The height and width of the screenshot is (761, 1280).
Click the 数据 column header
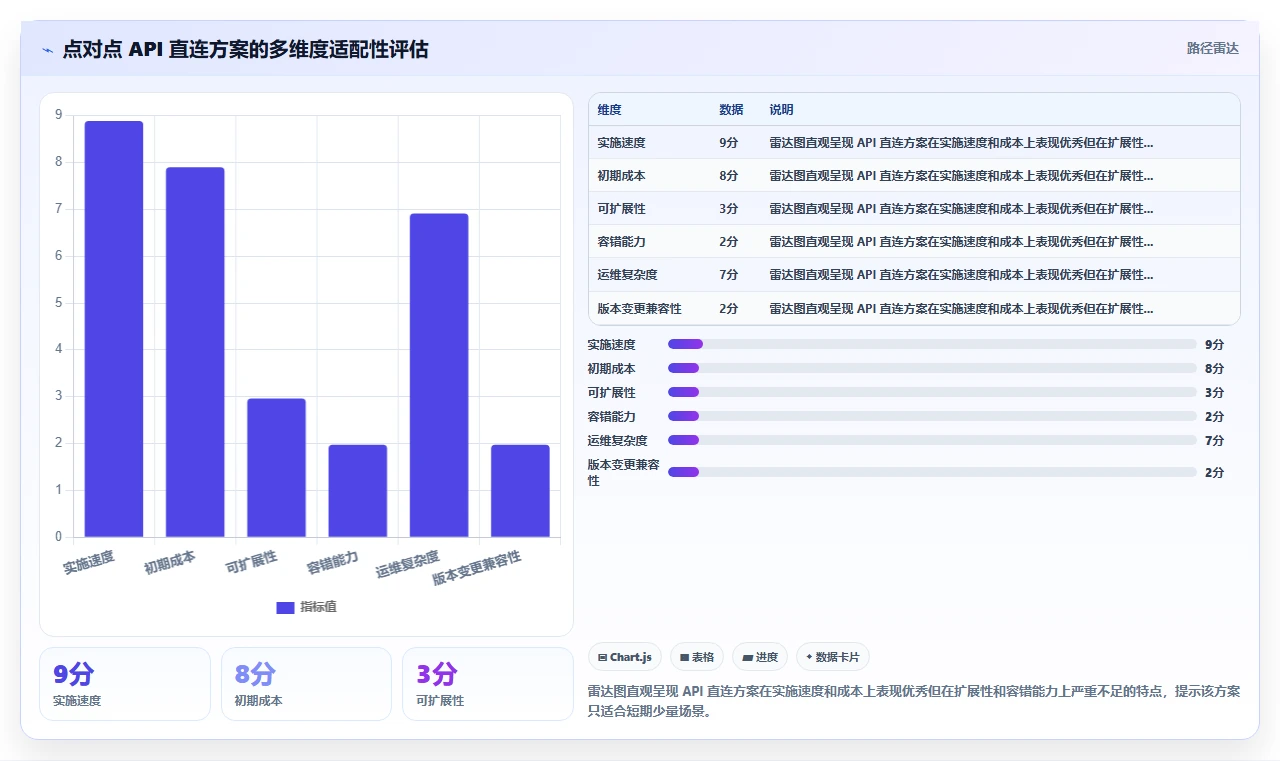[731, 110]
